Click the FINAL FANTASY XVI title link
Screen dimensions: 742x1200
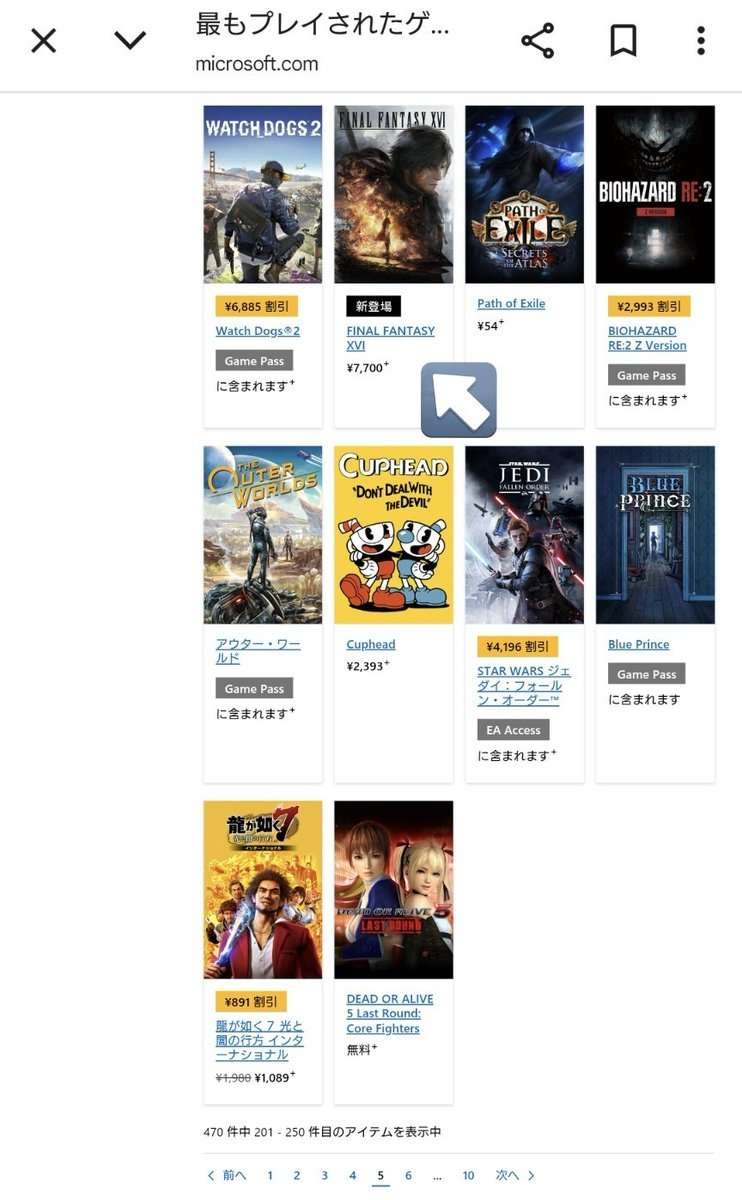pos(391,338)
